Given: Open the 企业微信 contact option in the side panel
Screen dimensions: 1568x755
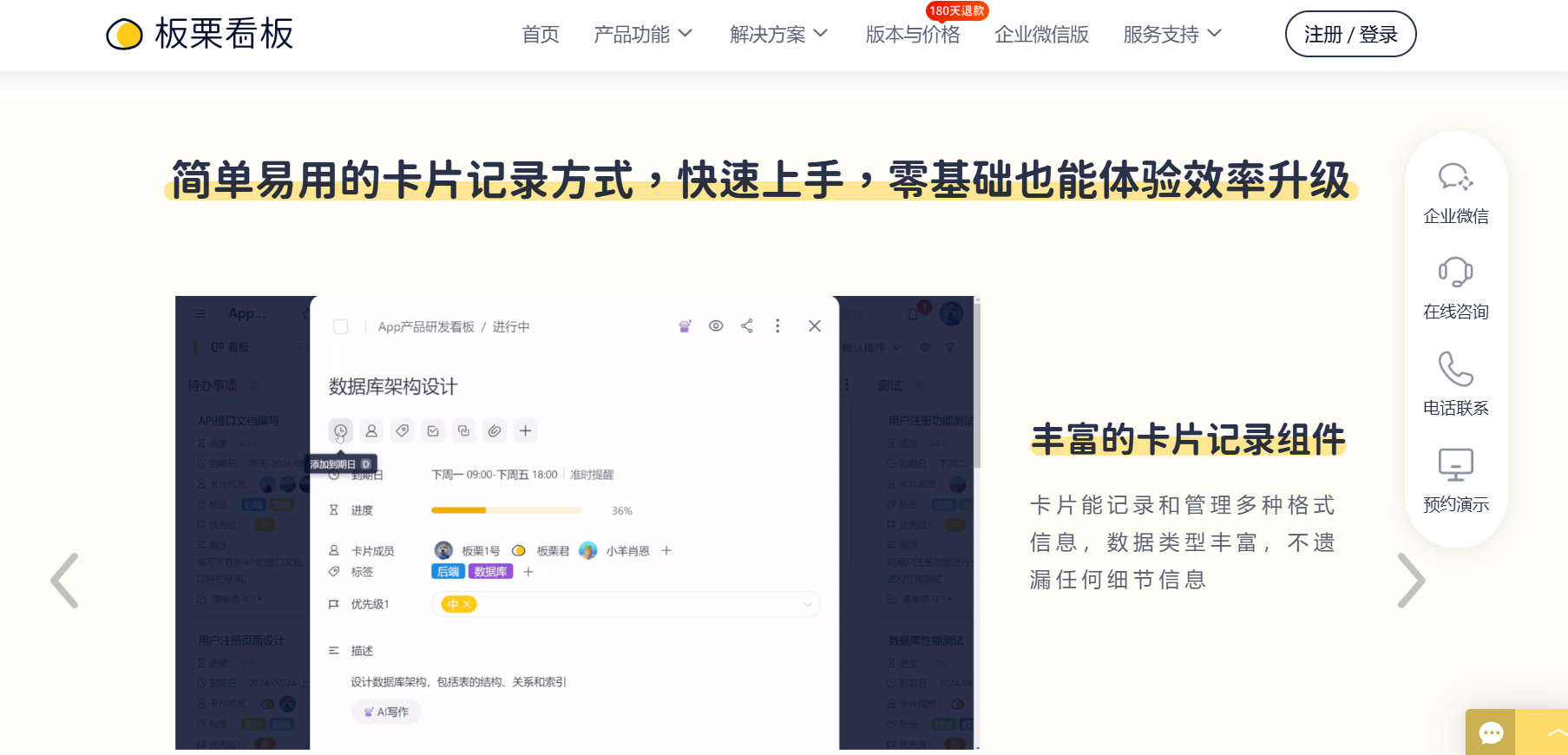Looking at the screenshot, I should pos(1456,194).
